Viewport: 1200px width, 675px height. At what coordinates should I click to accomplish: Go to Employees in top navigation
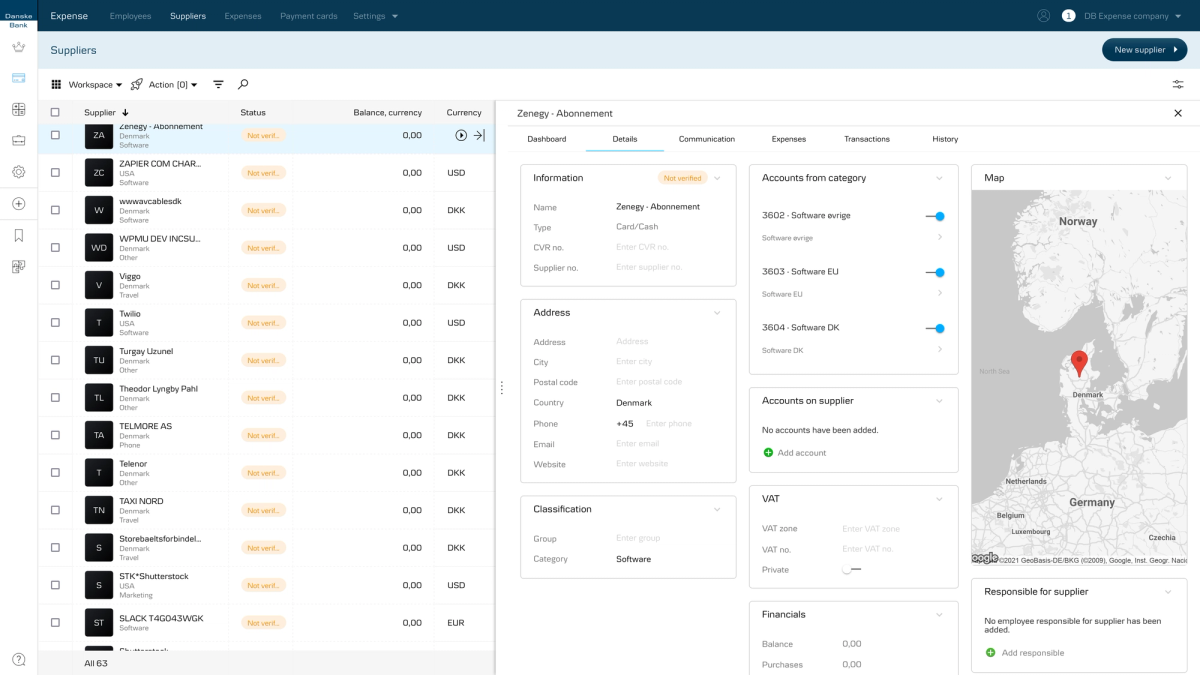[x=131, y=16]
